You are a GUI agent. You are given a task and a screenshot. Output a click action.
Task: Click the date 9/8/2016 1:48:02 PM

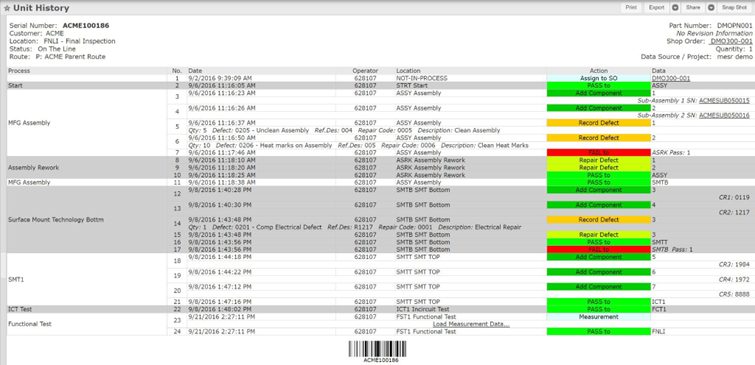pyautogui.click(x=220, y=309)
